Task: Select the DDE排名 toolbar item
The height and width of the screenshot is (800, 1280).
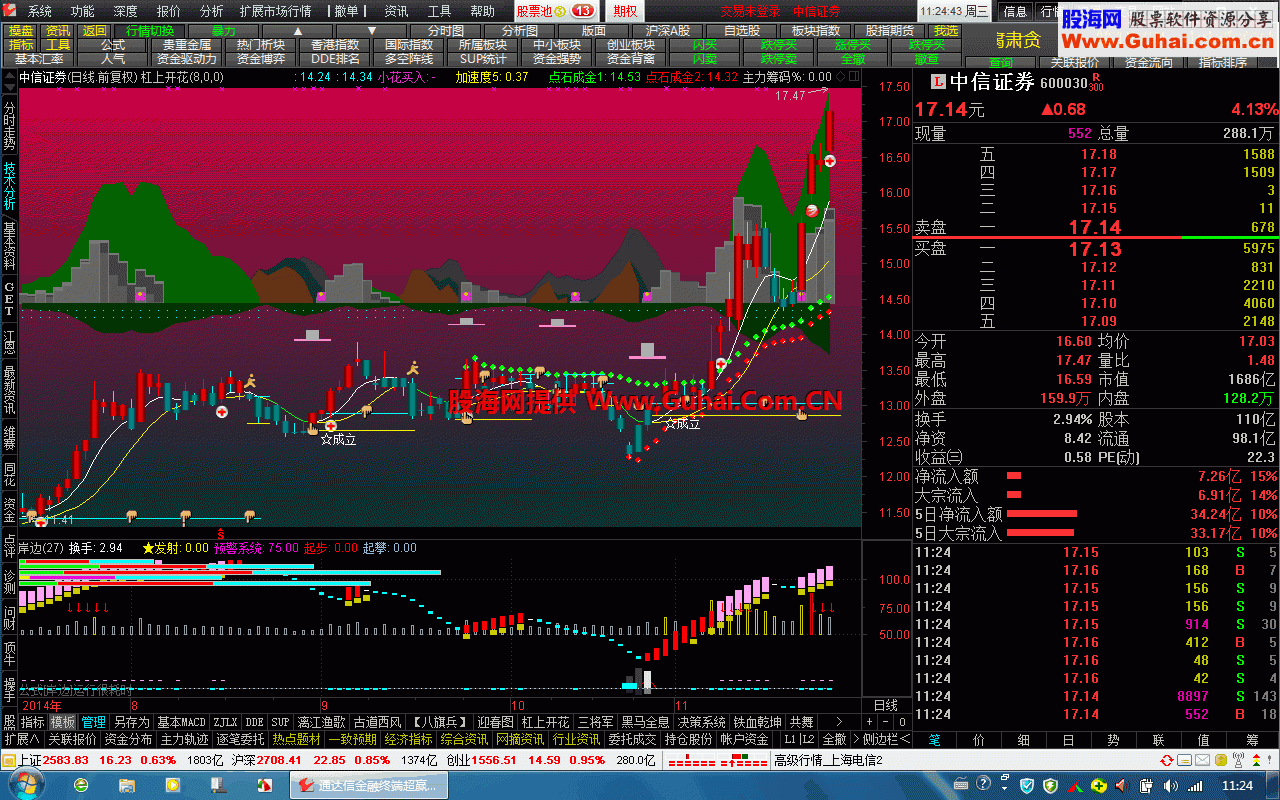Action: pos(335,59)
